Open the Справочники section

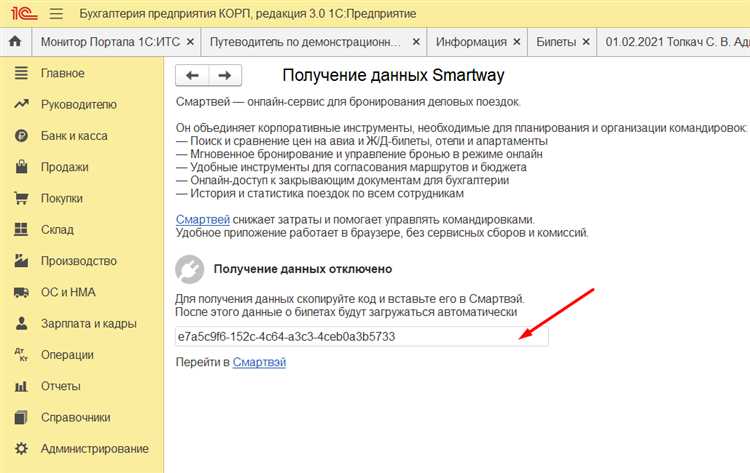(76, 418)
